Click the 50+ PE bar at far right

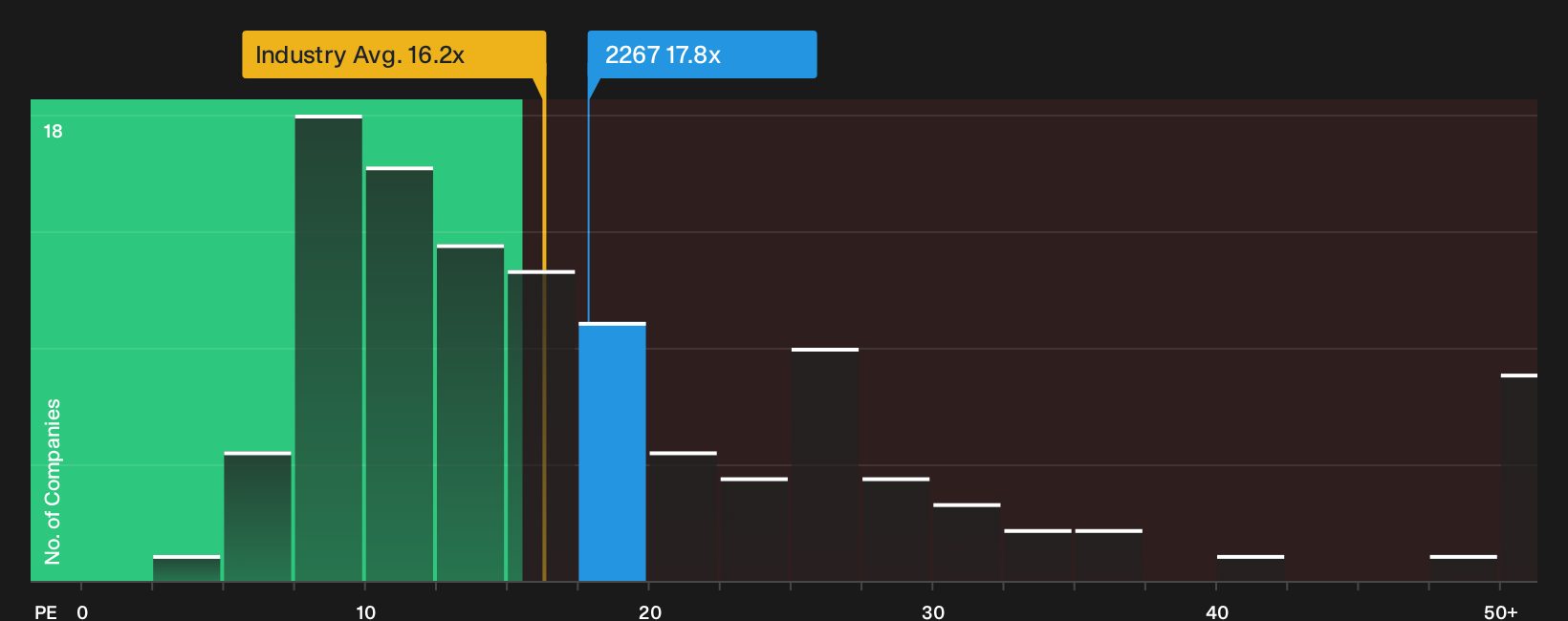(1518, 478)
